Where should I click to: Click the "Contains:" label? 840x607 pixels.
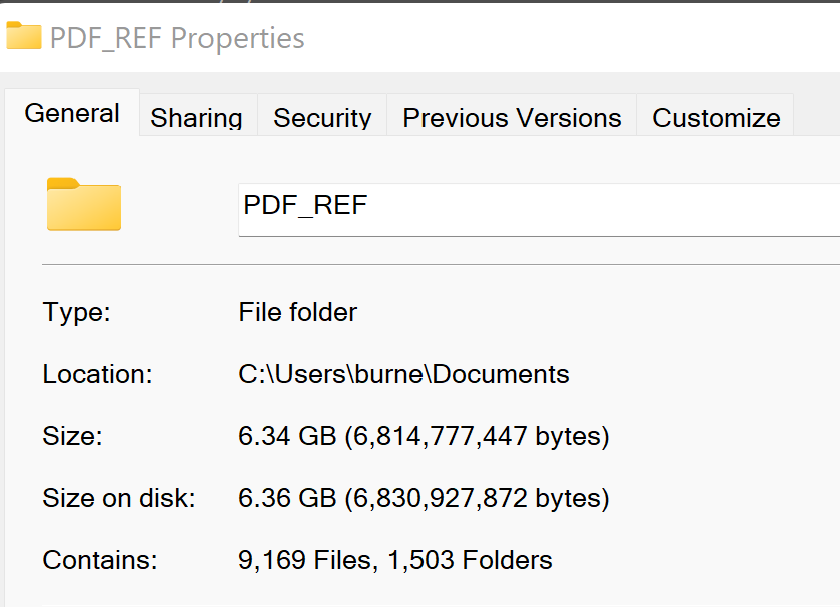tap(100, 560)
